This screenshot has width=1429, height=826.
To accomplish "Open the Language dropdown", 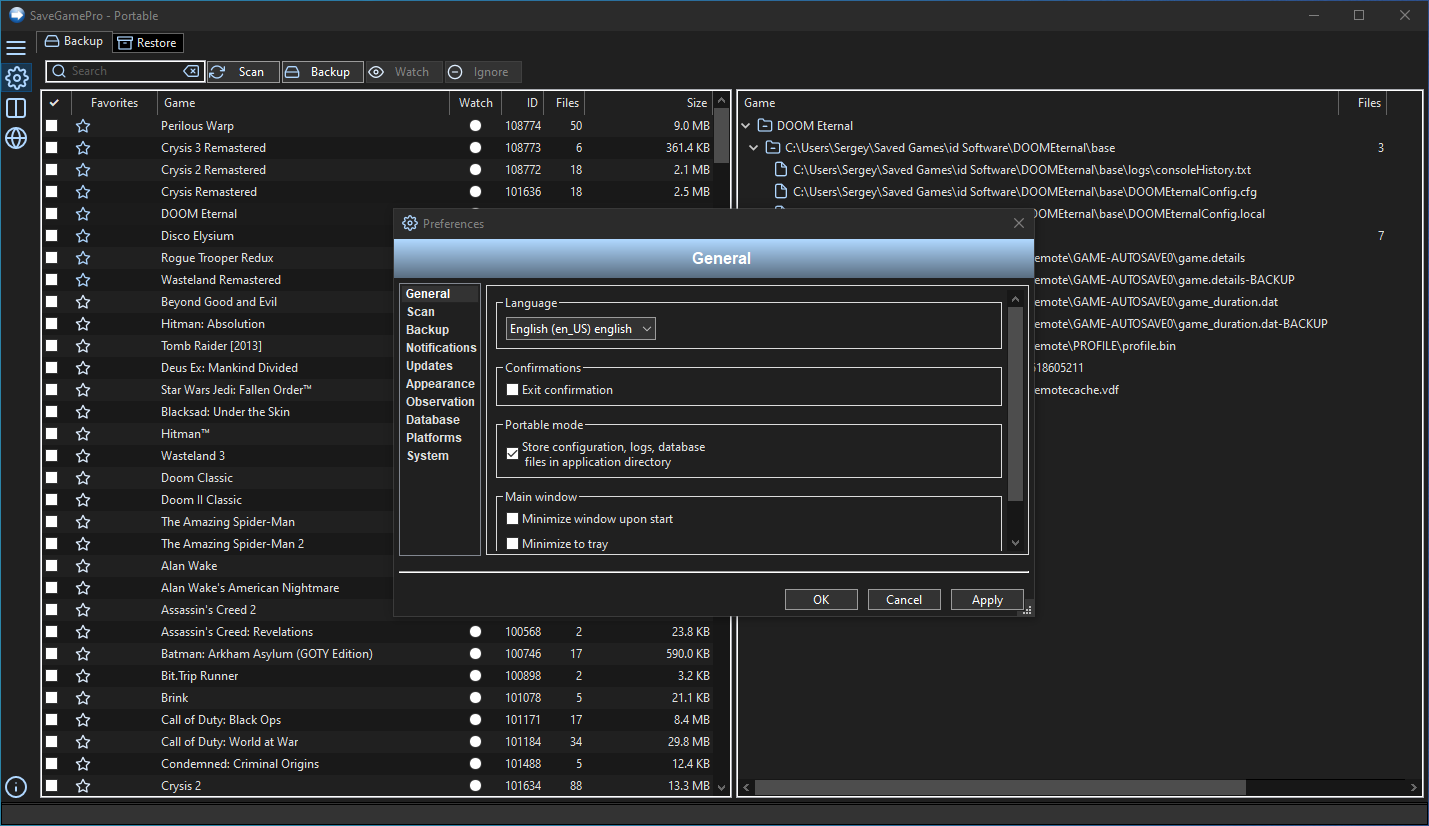I will (581, 328).
